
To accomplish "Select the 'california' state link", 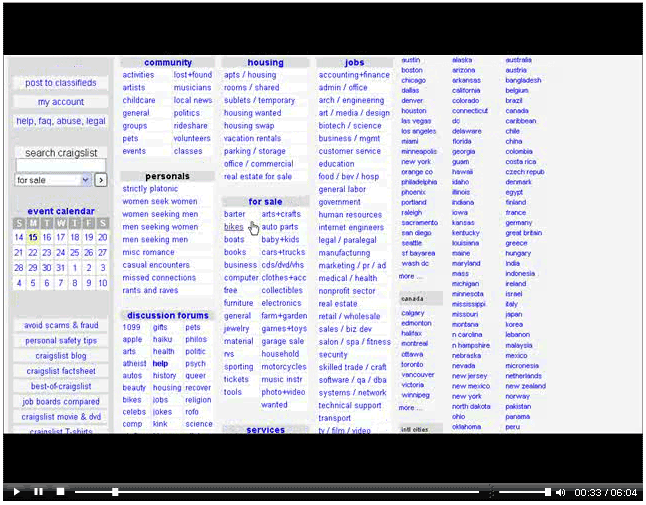I will click(x=466, y=91).
